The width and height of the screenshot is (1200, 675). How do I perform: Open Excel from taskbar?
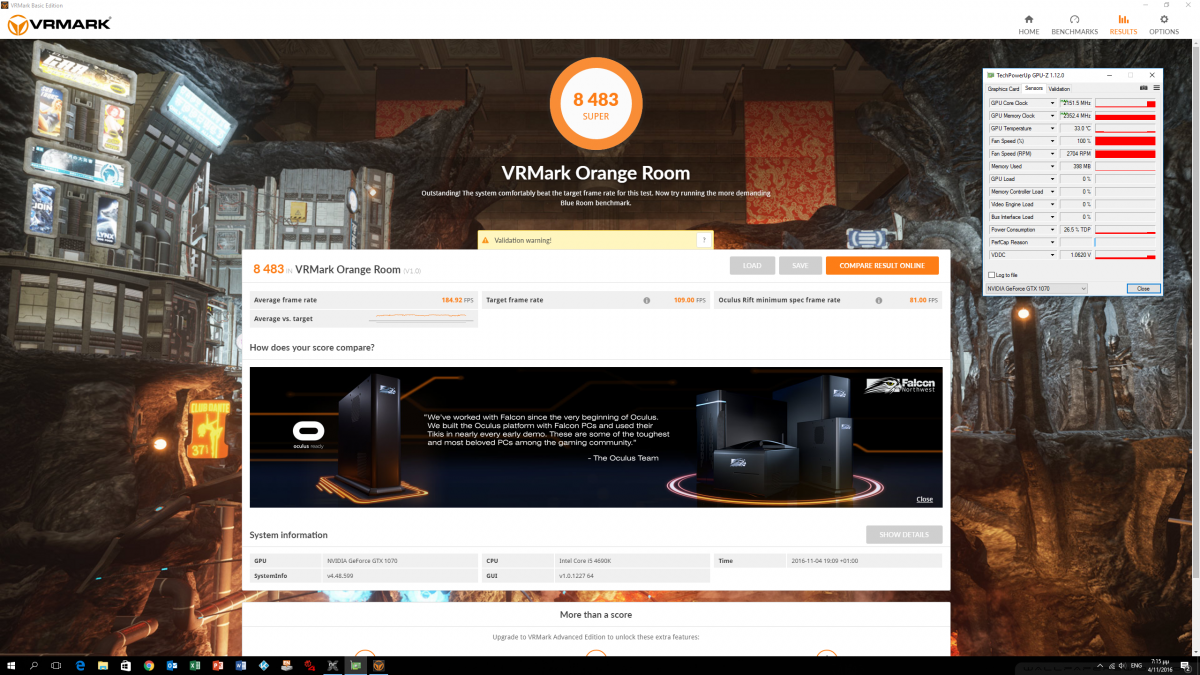[195, 665]
